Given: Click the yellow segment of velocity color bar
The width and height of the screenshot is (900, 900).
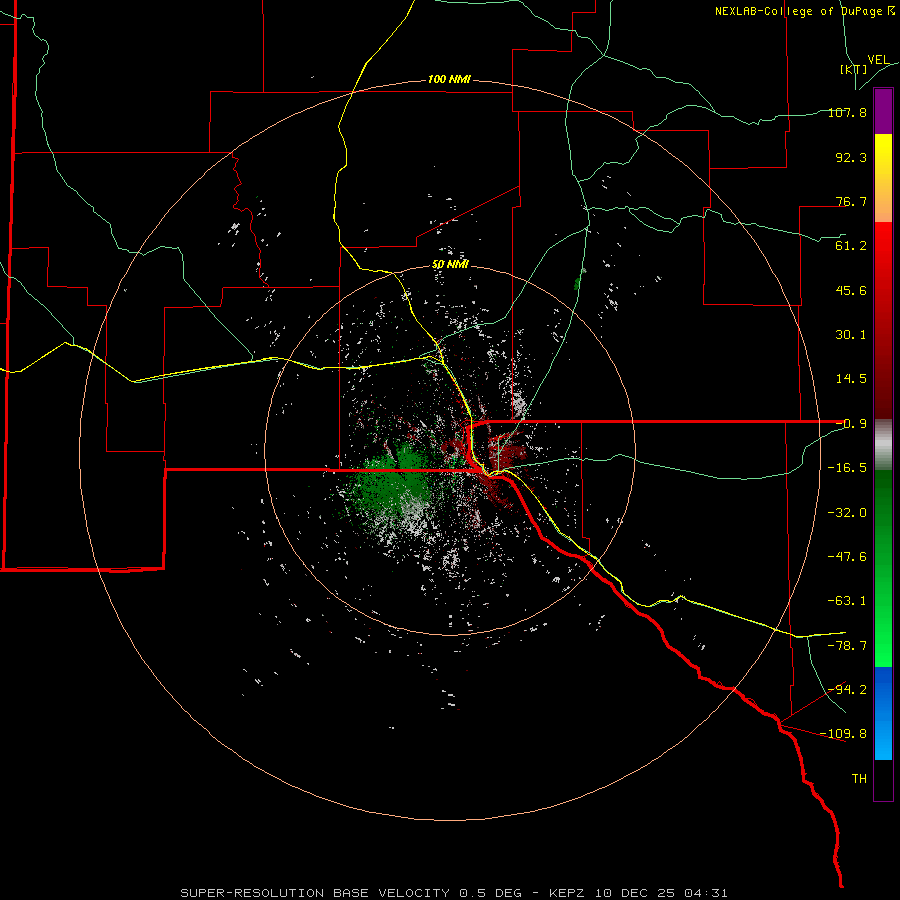Looking at the screenshot, I should (x=883, y=178).
